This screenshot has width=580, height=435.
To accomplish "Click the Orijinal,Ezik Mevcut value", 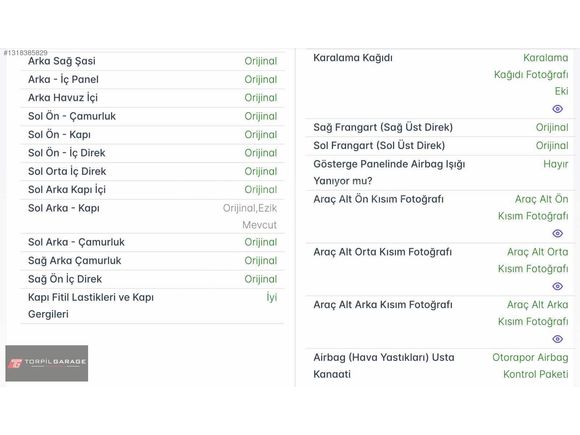I will click(250, 216).
